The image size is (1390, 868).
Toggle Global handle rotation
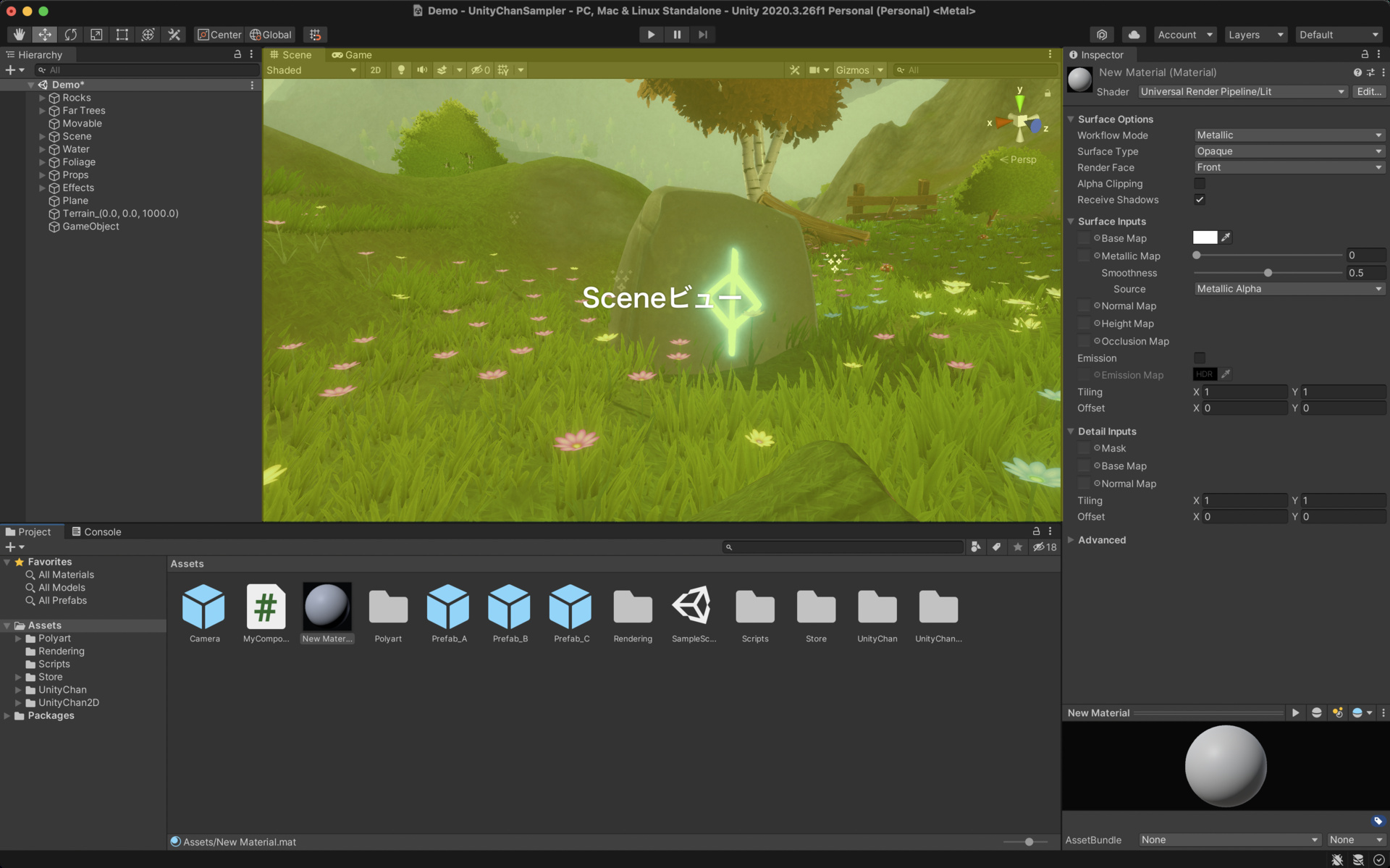[271, 35]
